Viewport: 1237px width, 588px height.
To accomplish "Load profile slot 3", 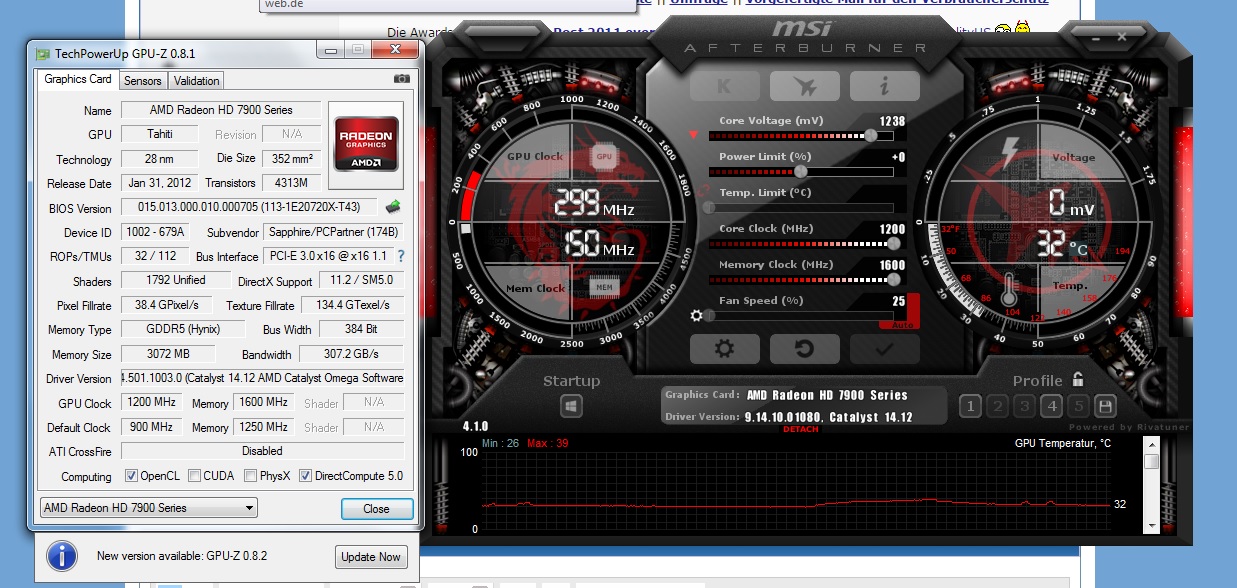I will pos(1024,406).
